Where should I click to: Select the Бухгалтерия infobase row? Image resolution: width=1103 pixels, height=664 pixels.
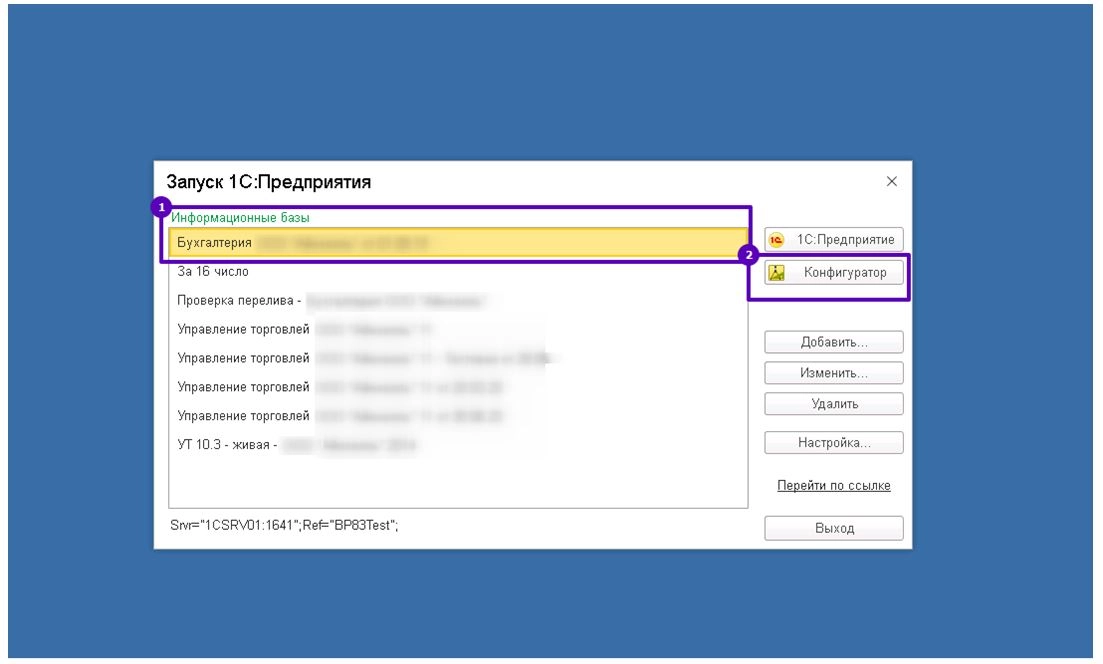[x=458, y=243]
